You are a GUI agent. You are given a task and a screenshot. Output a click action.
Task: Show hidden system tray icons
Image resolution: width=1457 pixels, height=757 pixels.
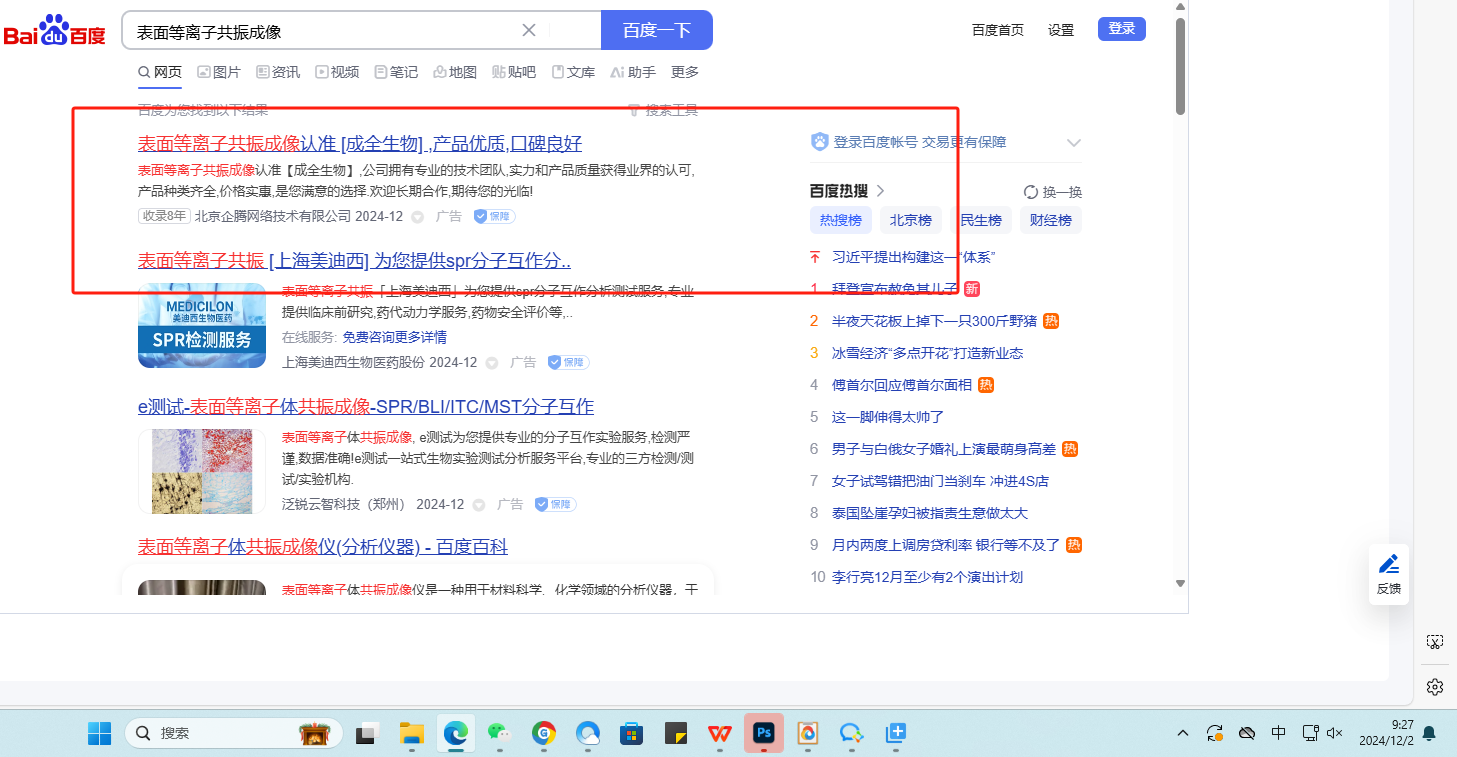point(1183,733)
